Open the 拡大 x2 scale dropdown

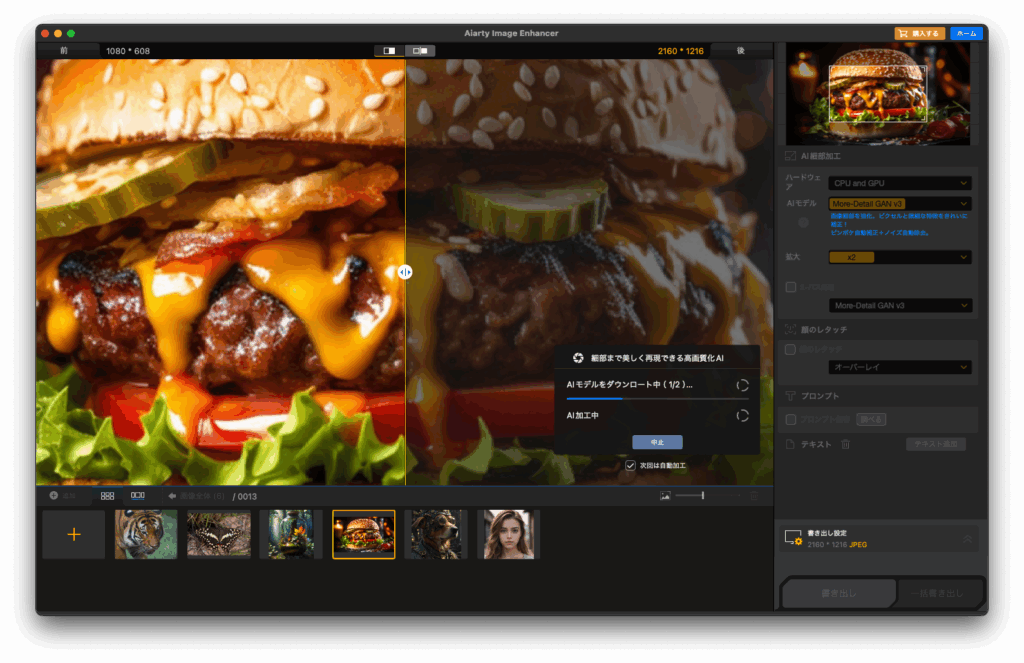coord(900,257)
